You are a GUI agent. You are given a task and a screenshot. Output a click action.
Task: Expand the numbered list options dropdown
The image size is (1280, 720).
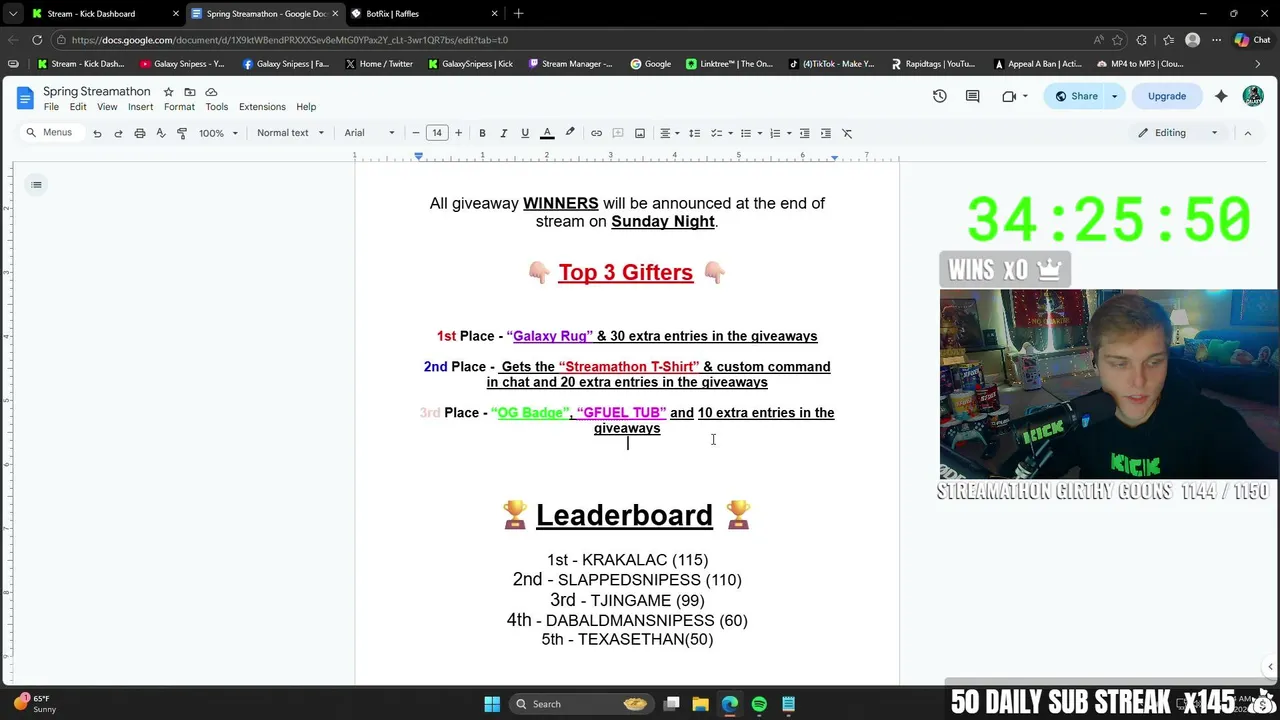[x=789, y=133]
